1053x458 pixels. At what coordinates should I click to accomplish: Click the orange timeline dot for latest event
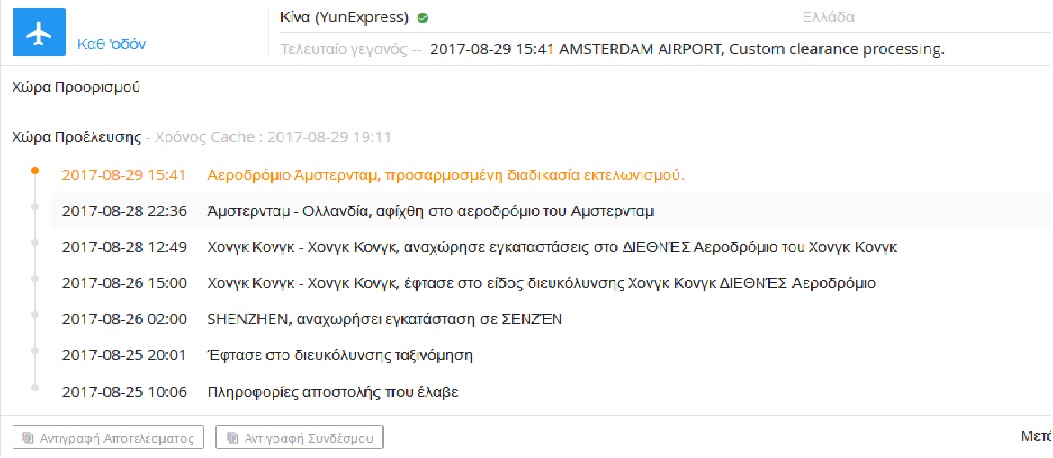(x=35, y=171)
